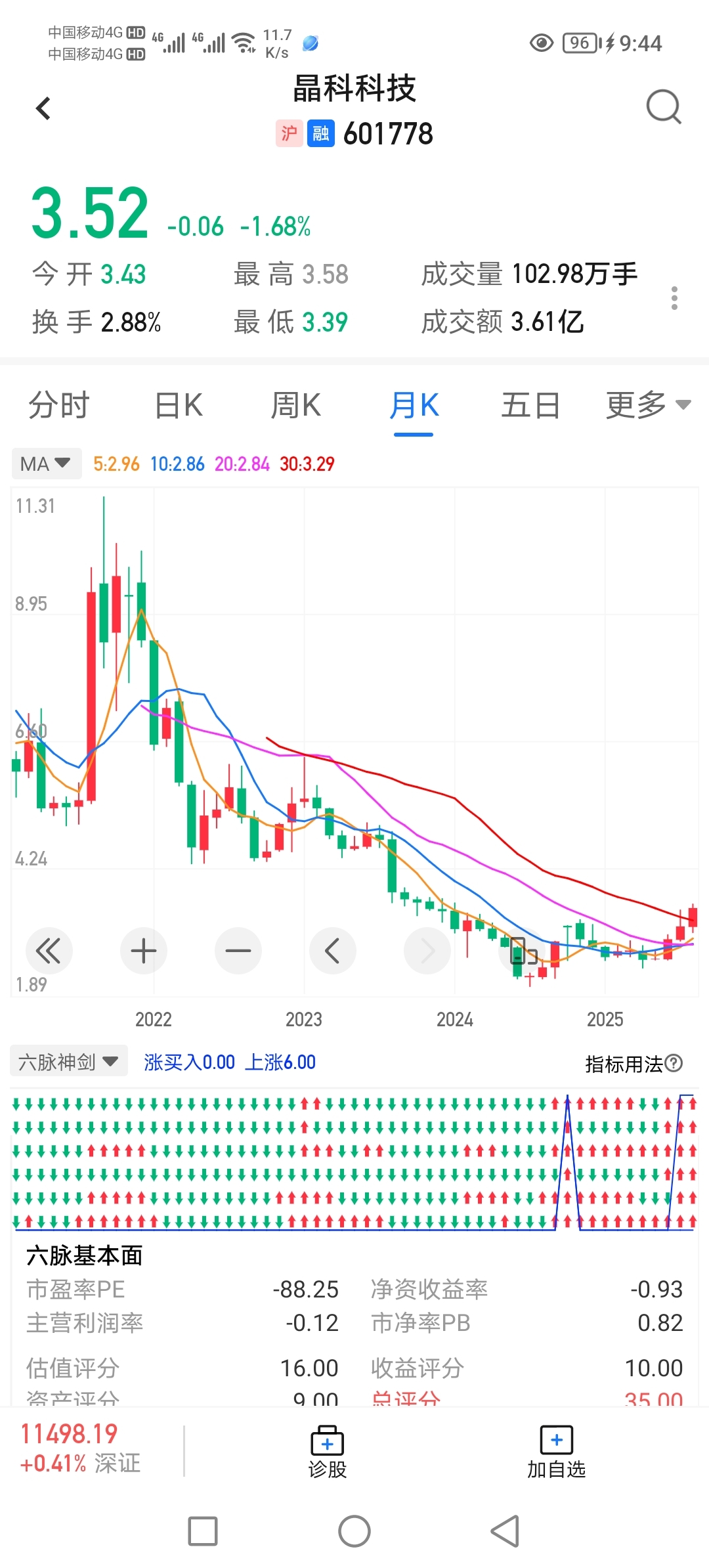Image resolution: width=709 pixels, height=1568 pixels.
Task: Tap 估值评分 value 16.00
Action: (309, 1368)
